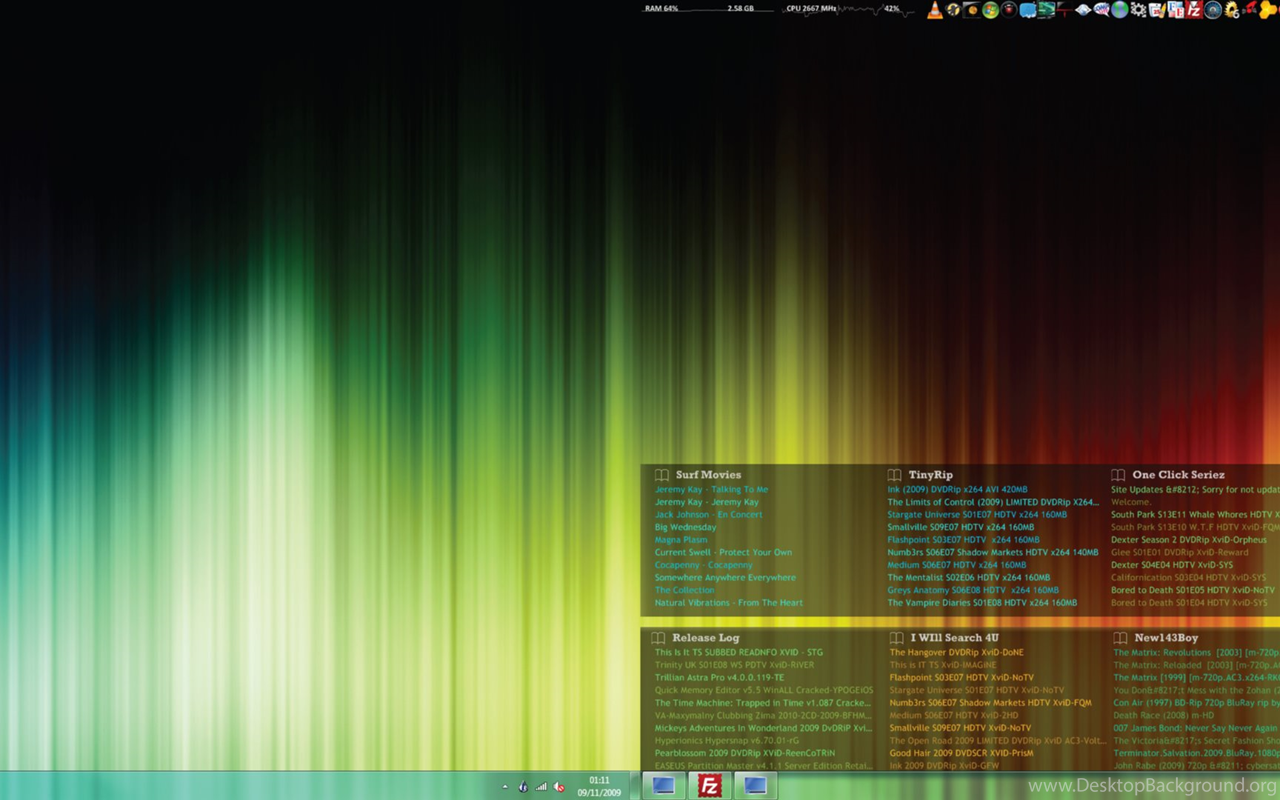1280x800 pixels.
Task: Open 'The Vampire Diaries S01E08' in TinyRip
Action: [x=982, y=603]
